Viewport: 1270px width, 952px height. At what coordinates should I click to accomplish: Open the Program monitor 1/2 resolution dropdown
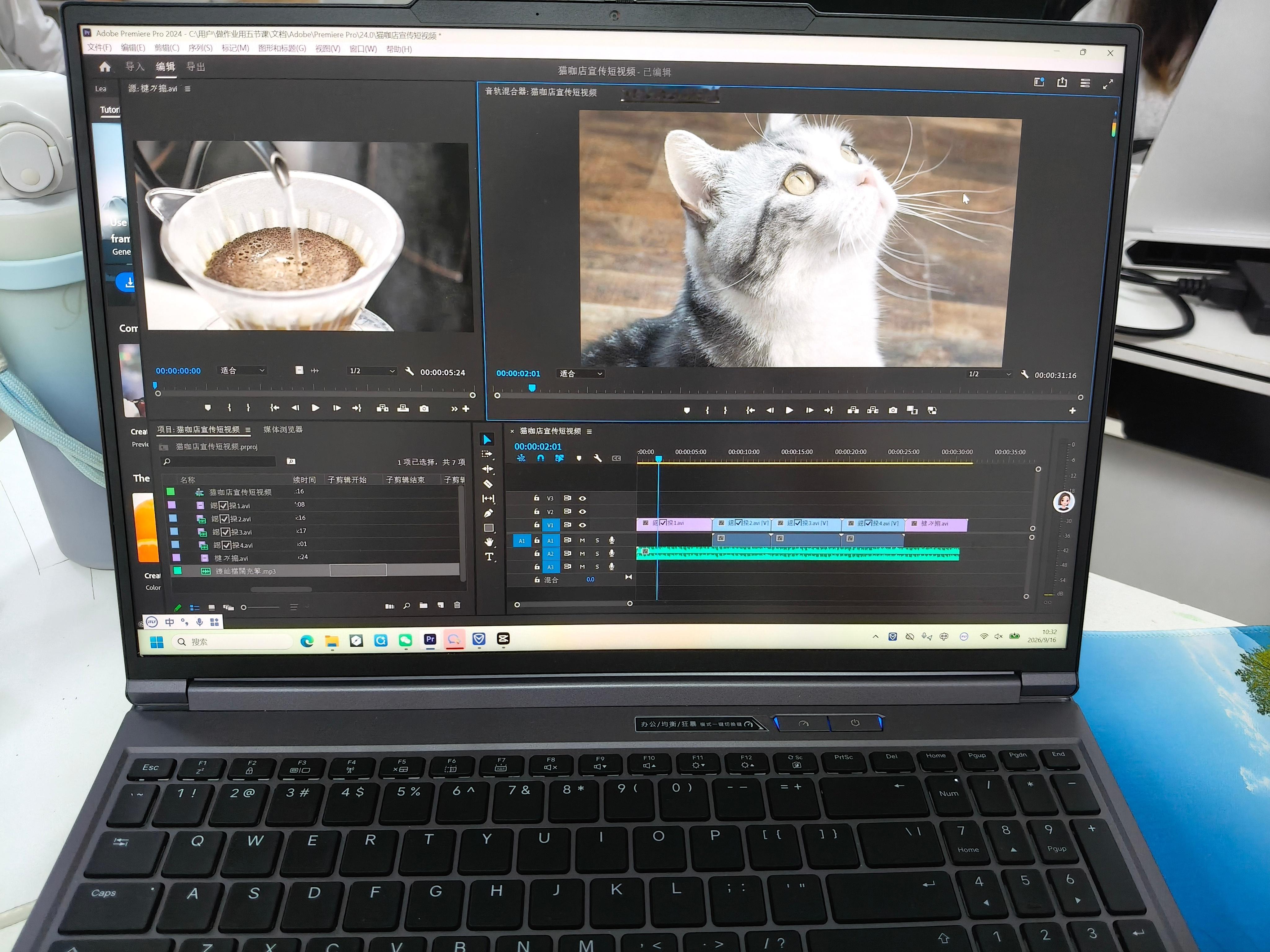(989, 374)
